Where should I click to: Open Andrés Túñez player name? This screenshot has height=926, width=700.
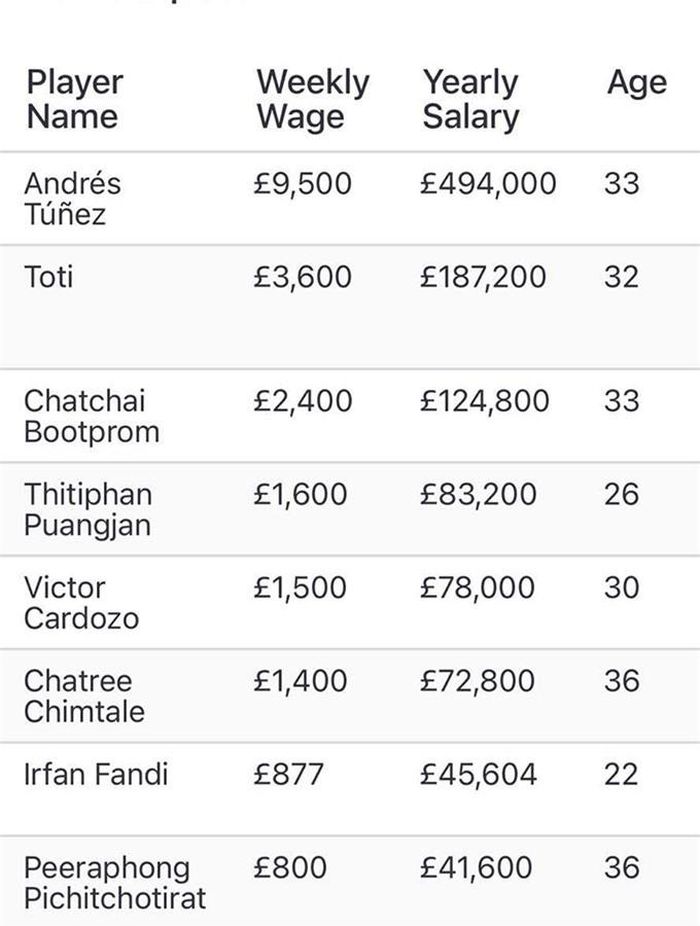tap(72, 198)
